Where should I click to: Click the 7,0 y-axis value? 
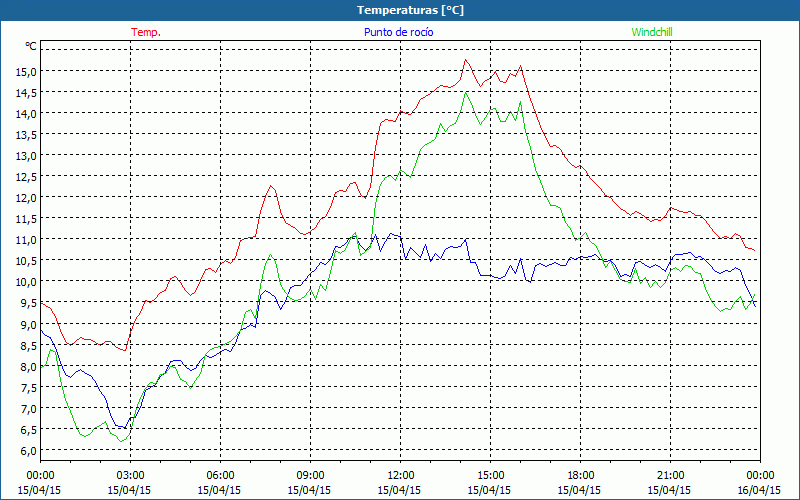[x=29, y=409]
